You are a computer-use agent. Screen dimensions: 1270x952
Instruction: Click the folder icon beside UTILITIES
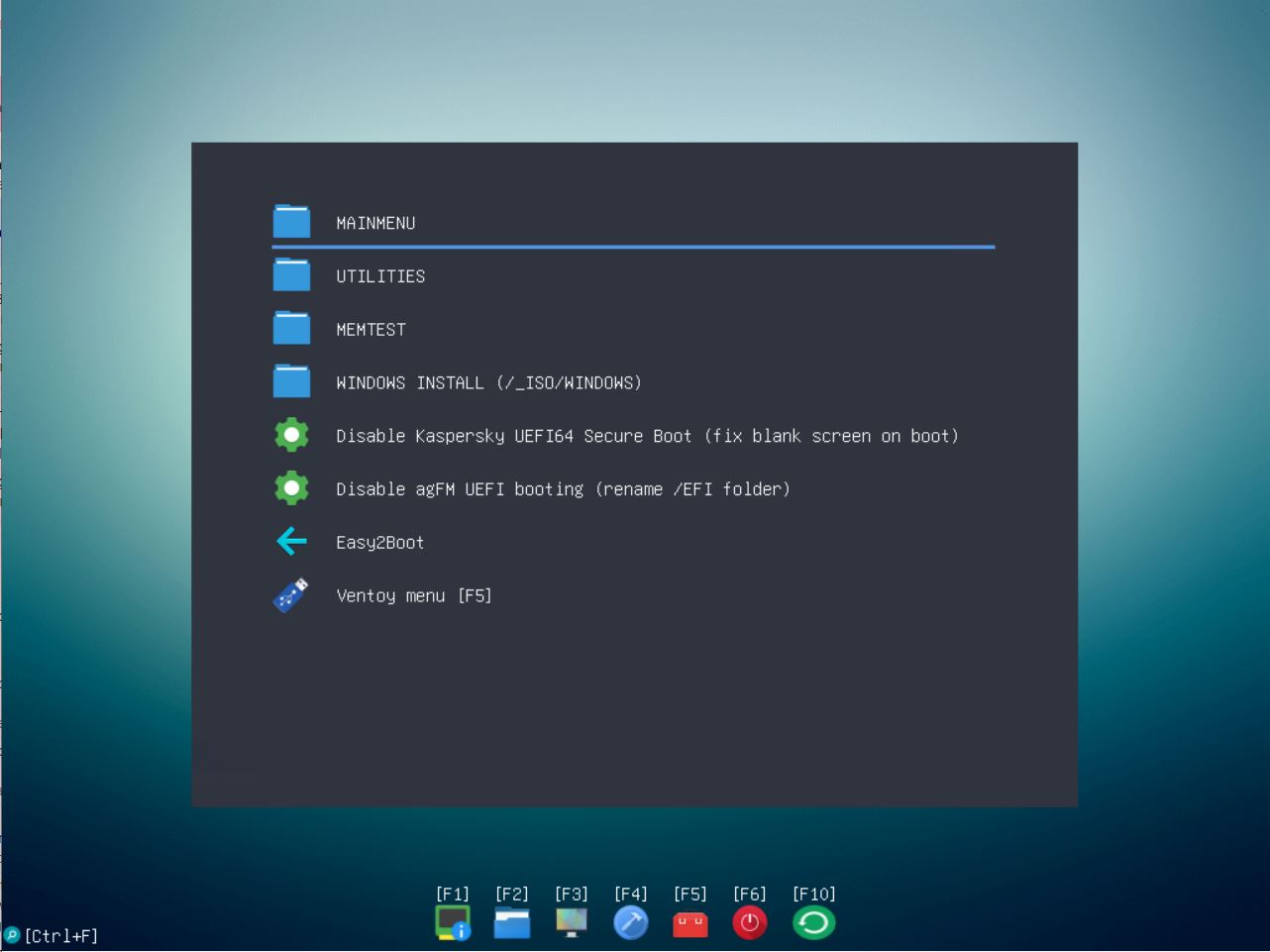point(291,275)
